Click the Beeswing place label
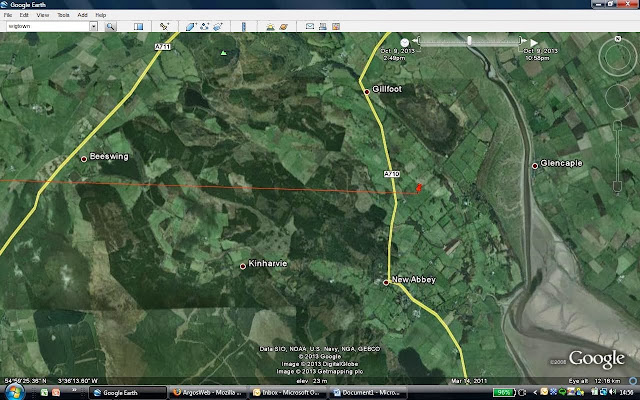The image size is (640, 400). [x=109, y=156]
